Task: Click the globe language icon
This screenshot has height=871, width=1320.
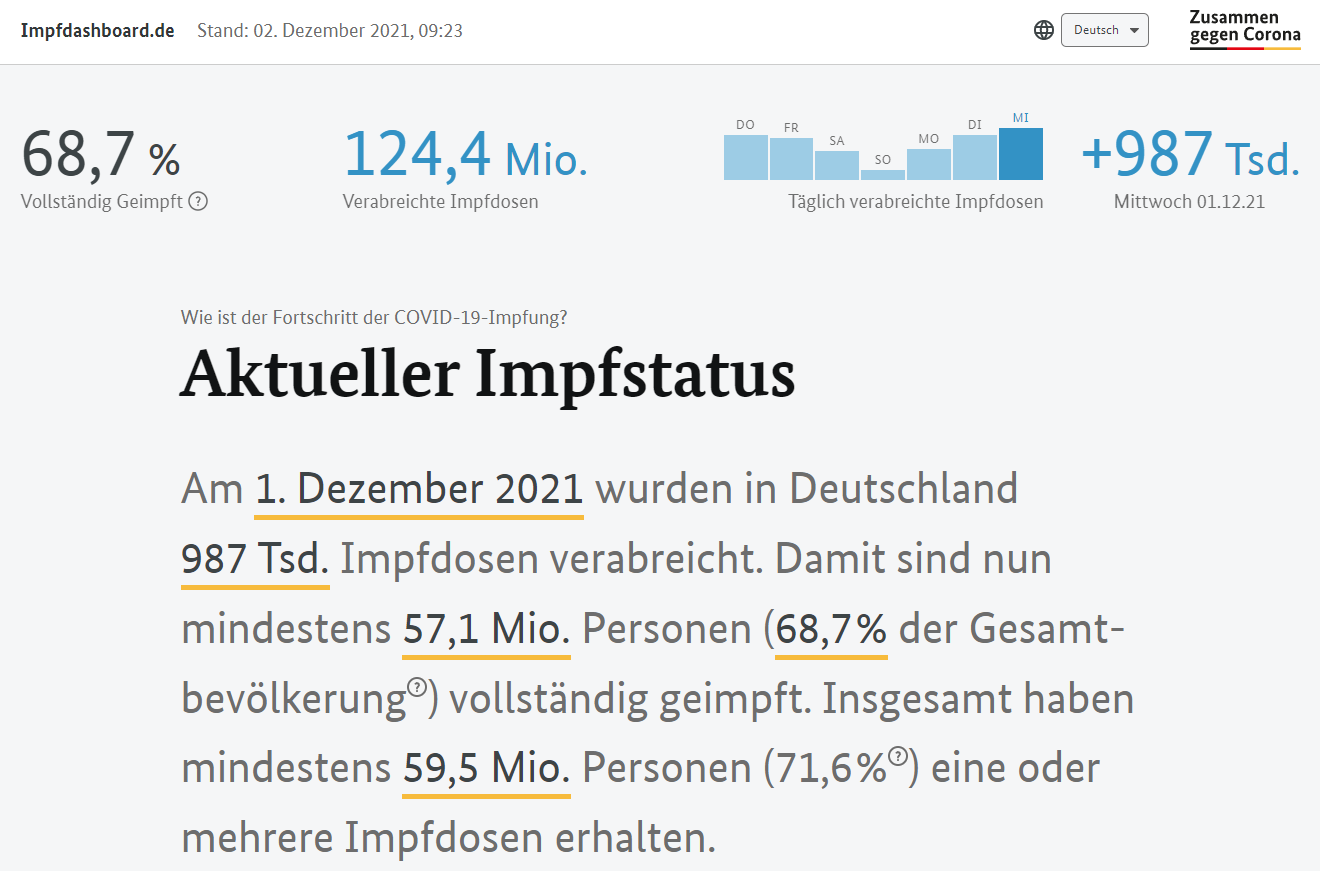Action: (x=1044, y=30)
